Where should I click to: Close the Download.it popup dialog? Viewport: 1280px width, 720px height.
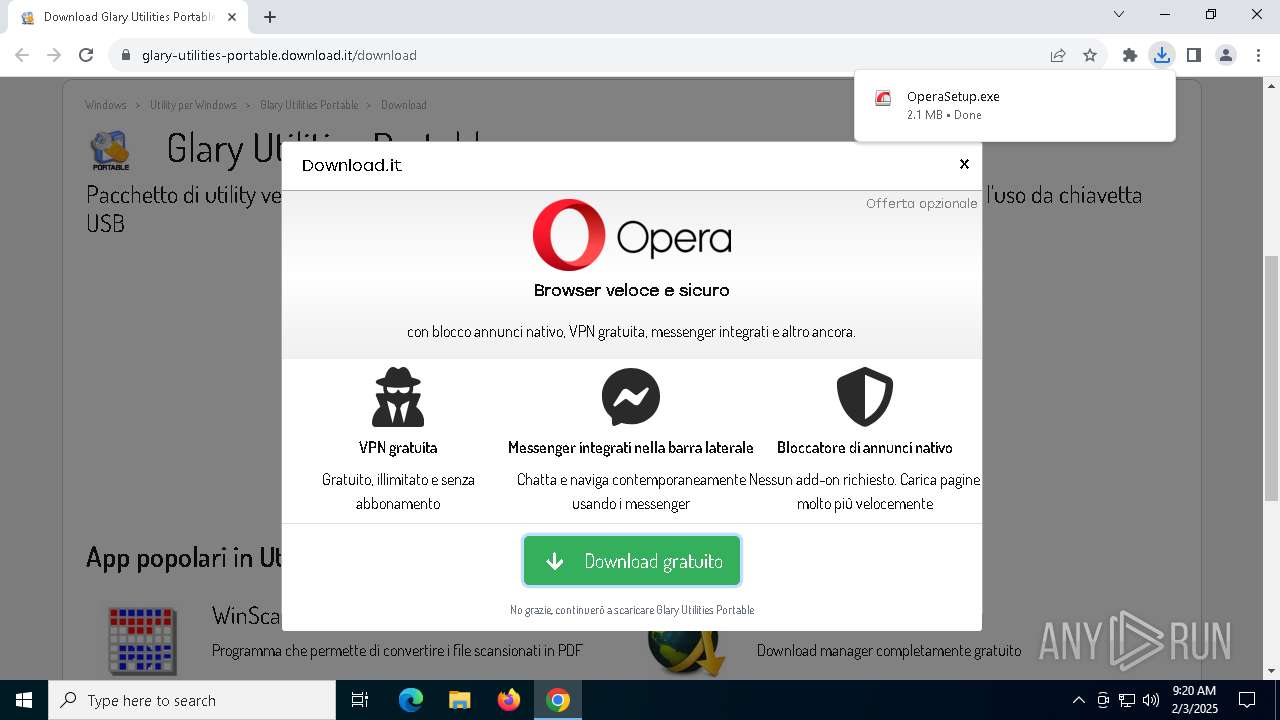coord(964,164)
